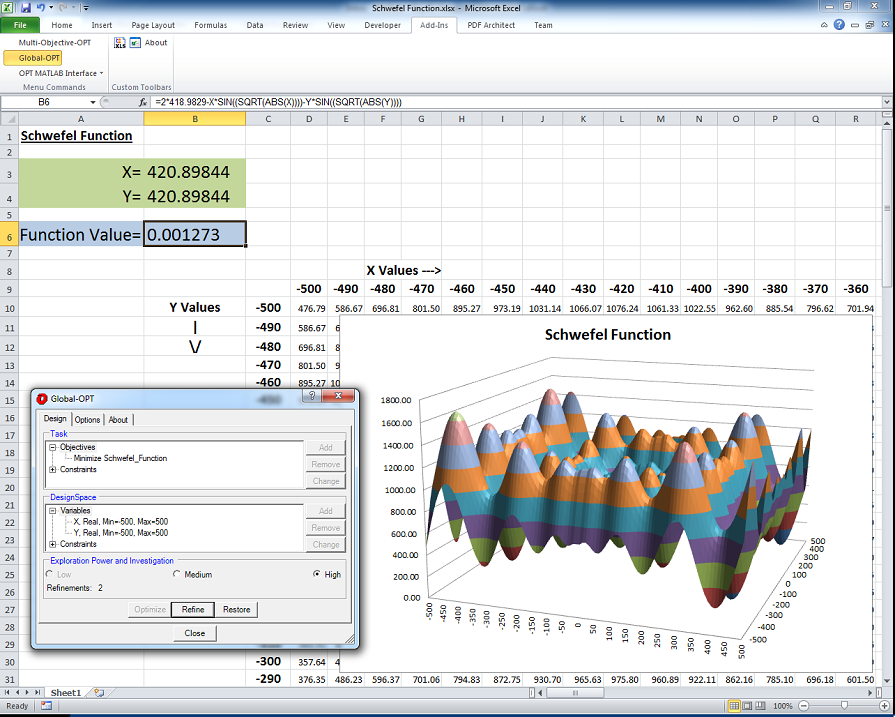
Task: Restore the workbook window inside Excel
Action: click(x=869, y=25)
